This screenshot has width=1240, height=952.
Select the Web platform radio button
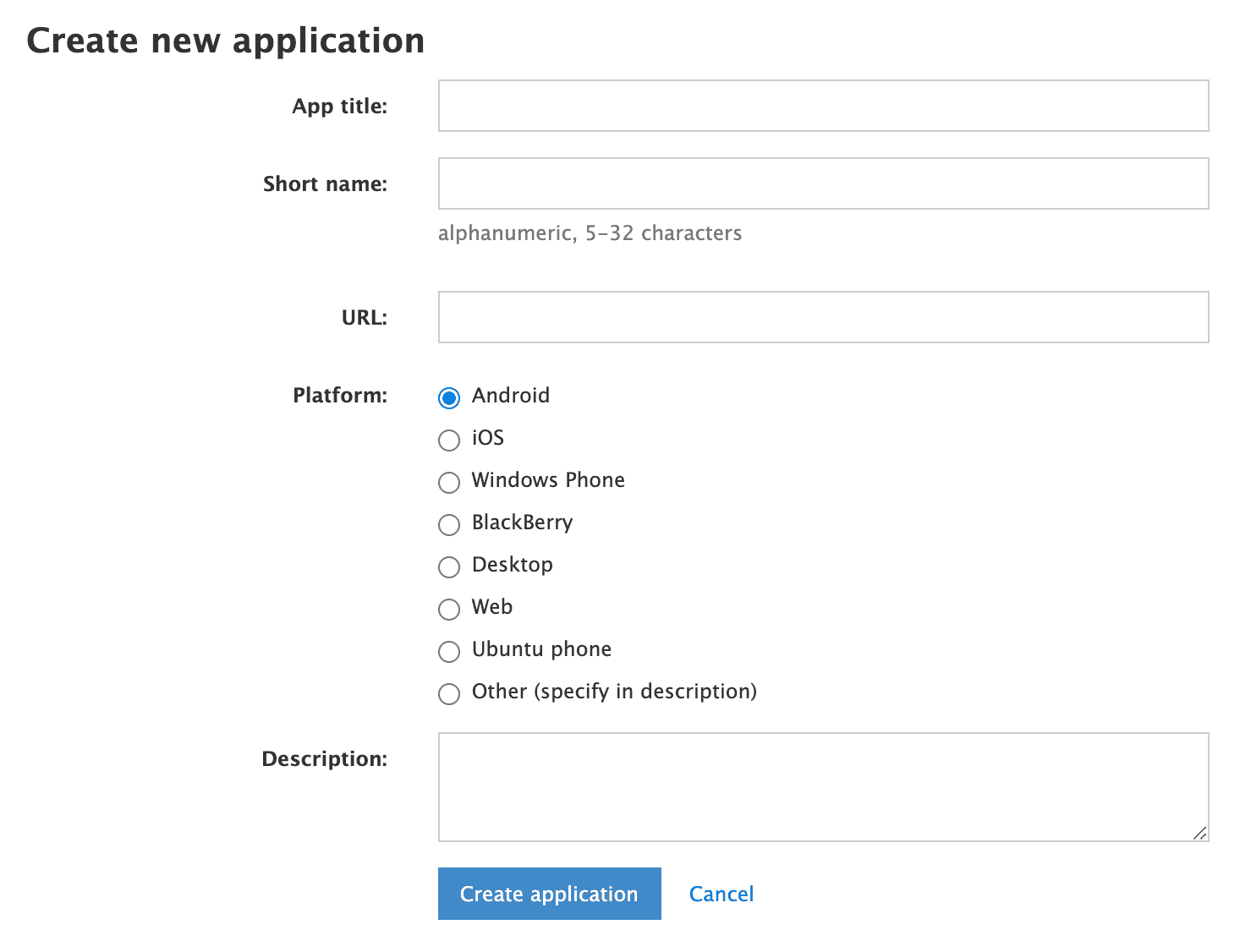tap(449, 609)
